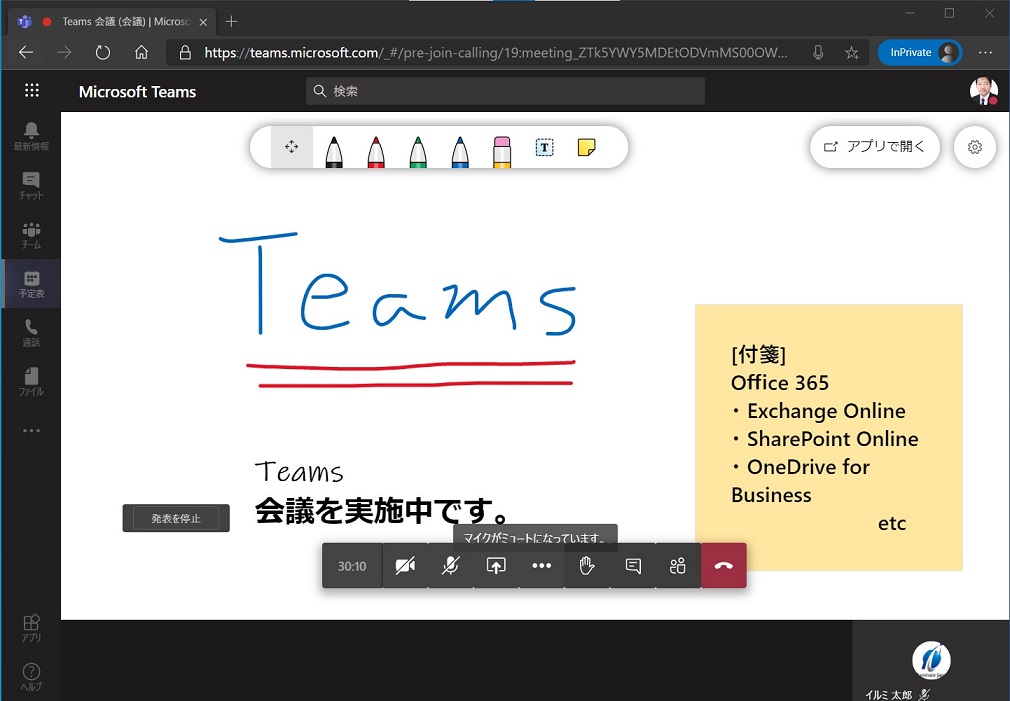
Task: Go to 予定表 calendar
Action: (x=31, y=284)
